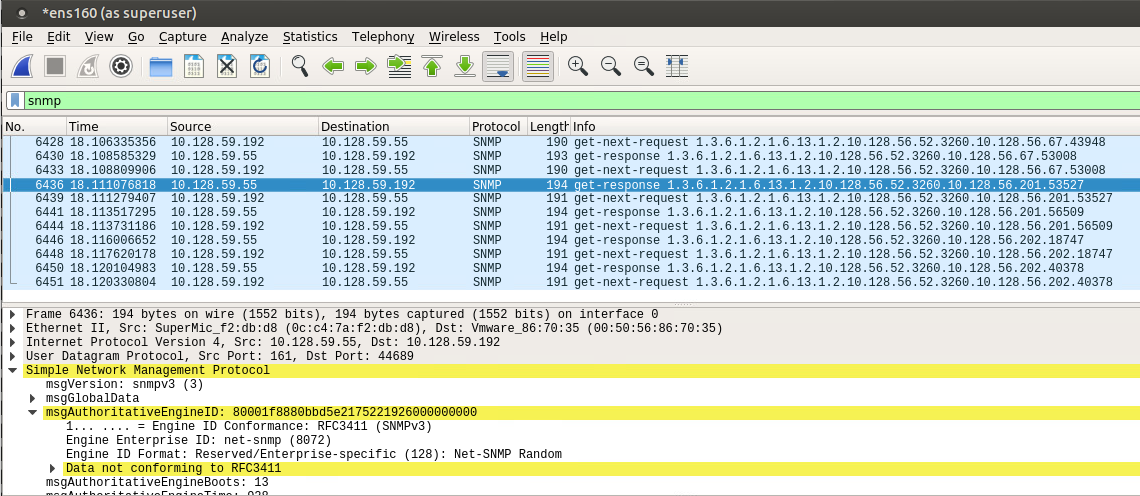Viewport: 1140px width, 496px height.
Task: Sort packets by Protocol column
Action: 498,127
